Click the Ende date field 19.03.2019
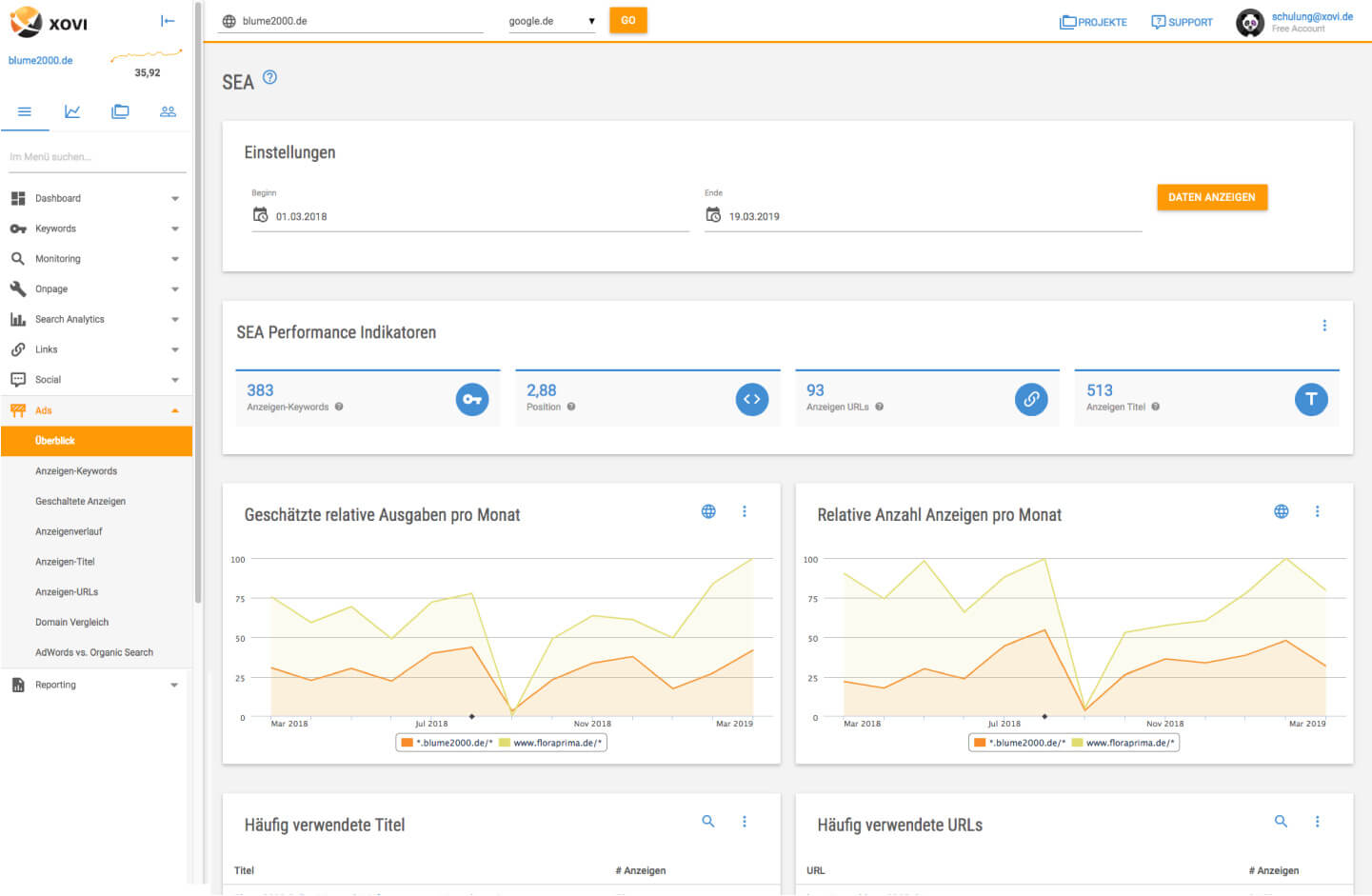Viewport: 1372px width, 896px height. click(x=924, y=217)
